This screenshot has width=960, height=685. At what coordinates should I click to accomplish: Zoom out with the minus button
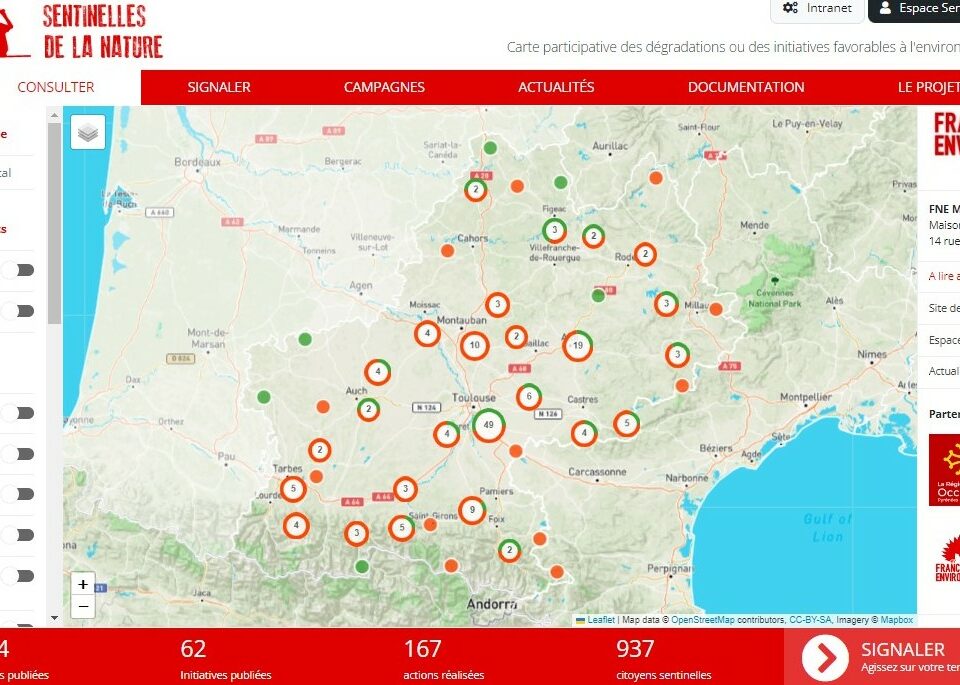coord(83,607)
